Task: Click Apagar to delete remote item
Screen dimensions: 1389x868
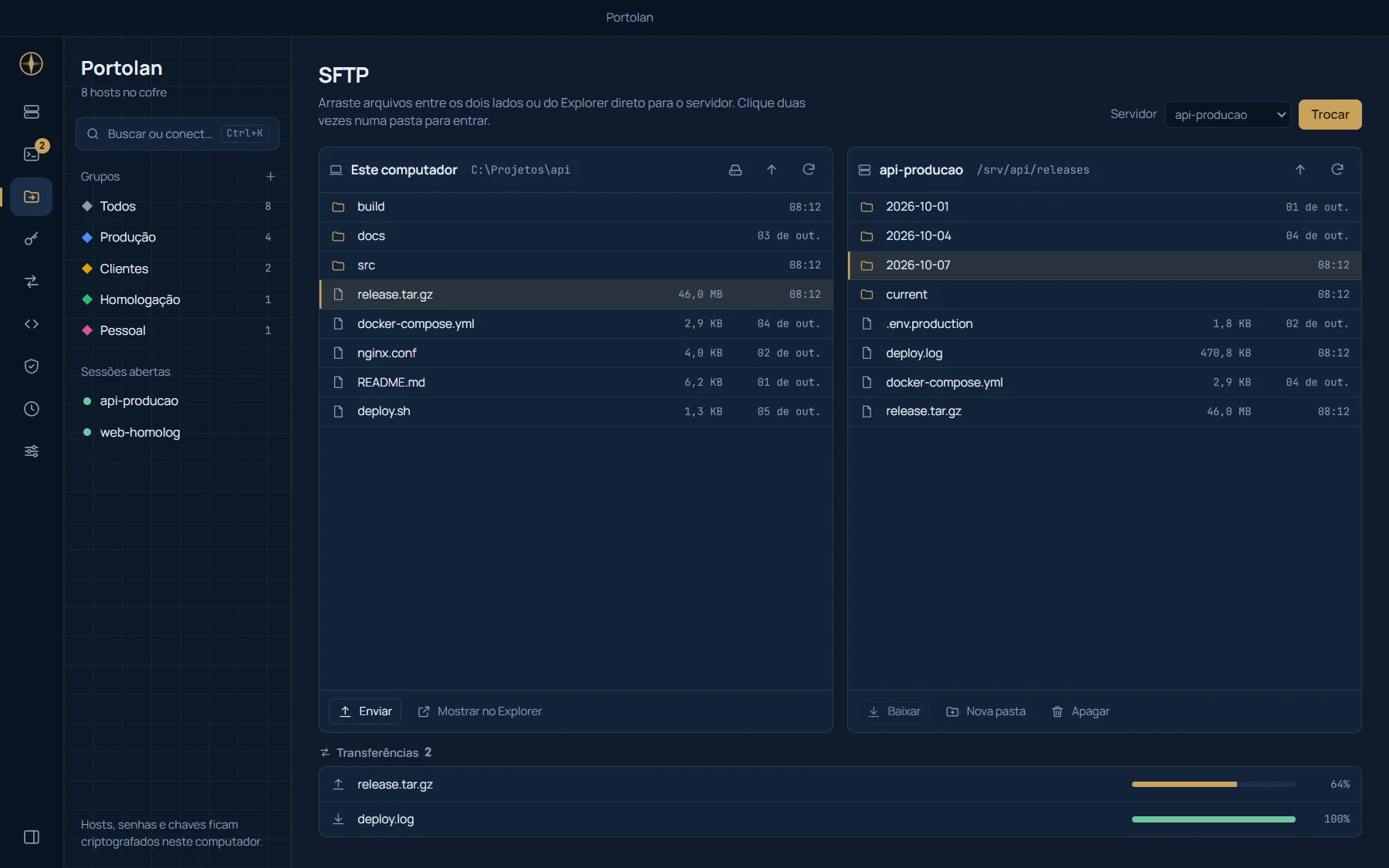Action: point(1080,711)
